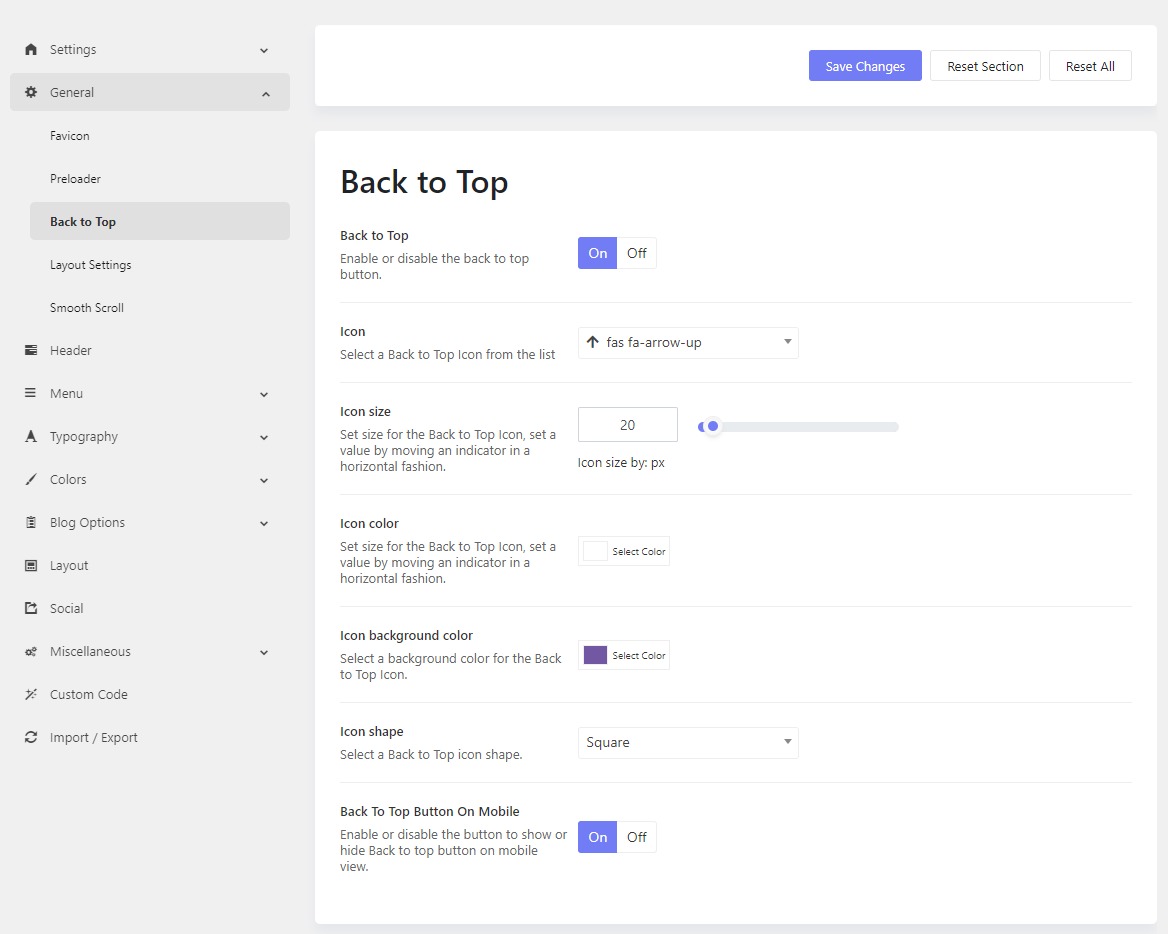1168x934 pixels.
Task: Click the Save Changes button
Action: [x=865, y=66]
